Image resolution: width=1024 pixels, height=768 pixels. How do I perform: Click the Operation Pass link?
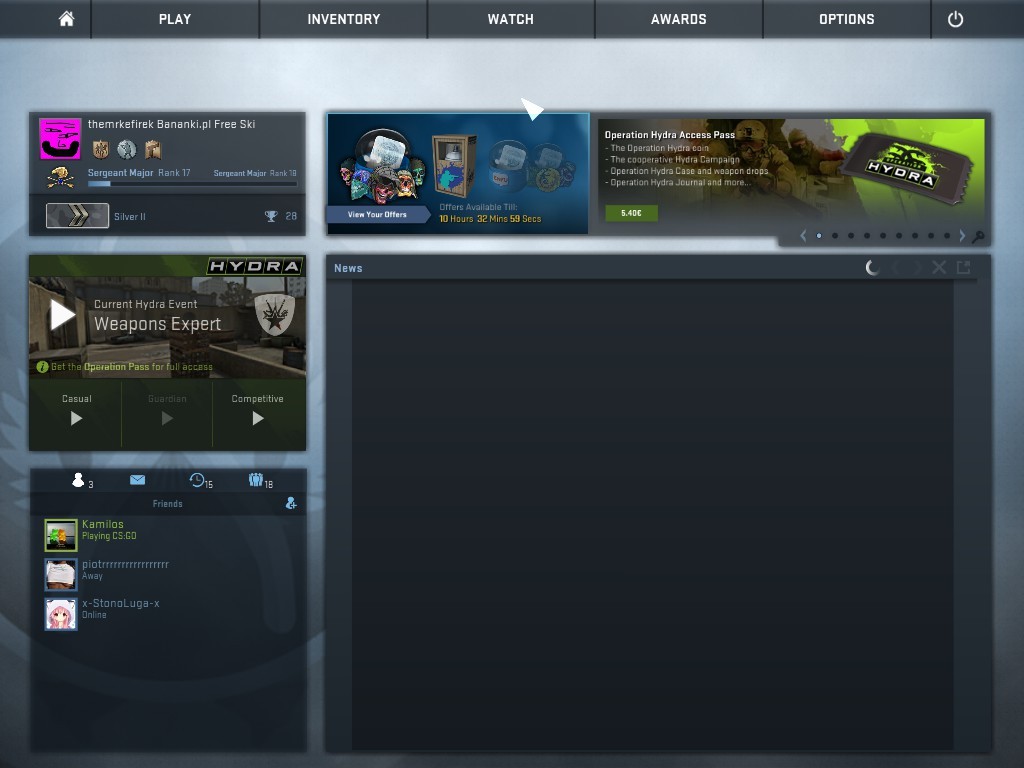(x=116, y=367)
